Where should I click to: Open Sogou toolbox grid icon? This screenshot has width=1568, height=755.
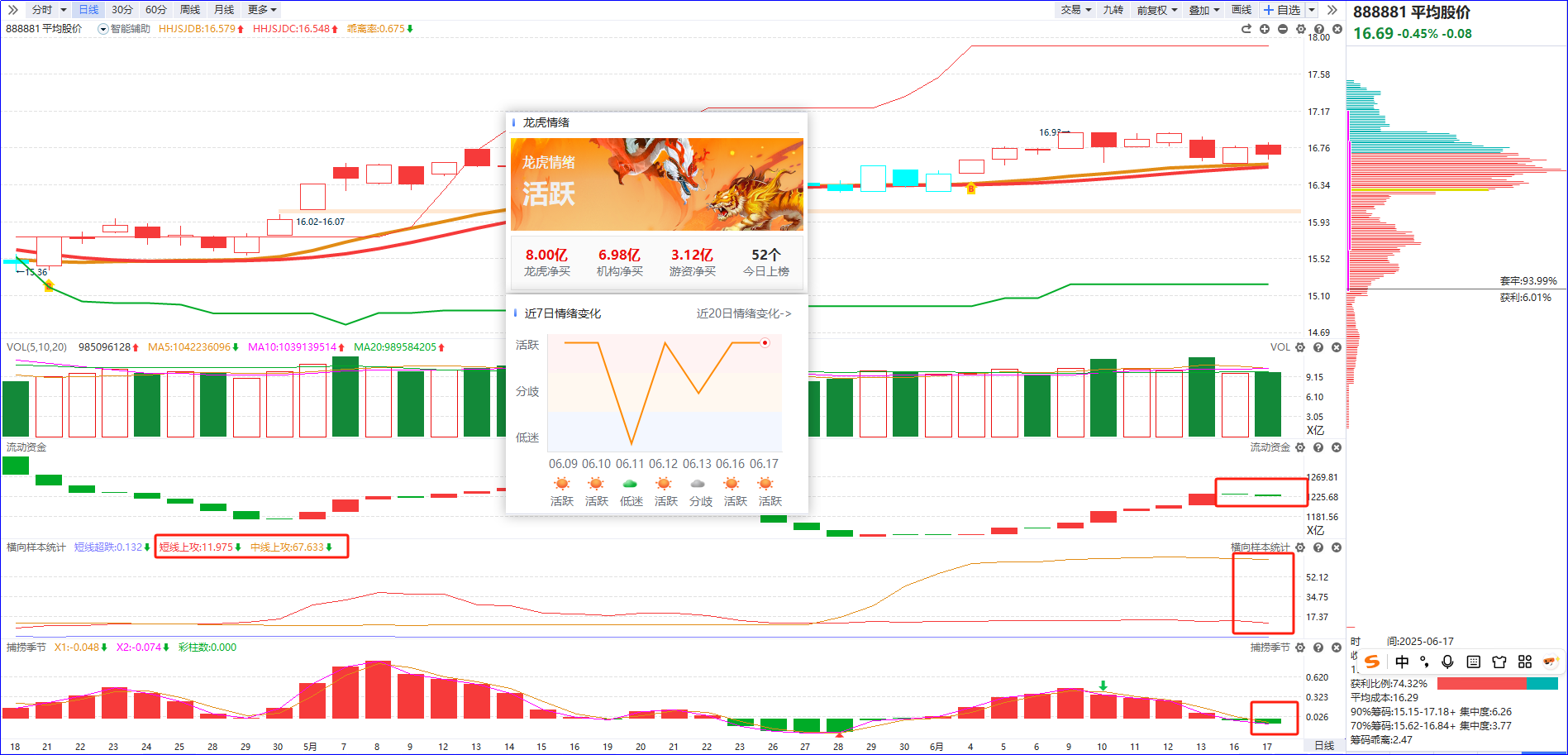point(1525,662)
